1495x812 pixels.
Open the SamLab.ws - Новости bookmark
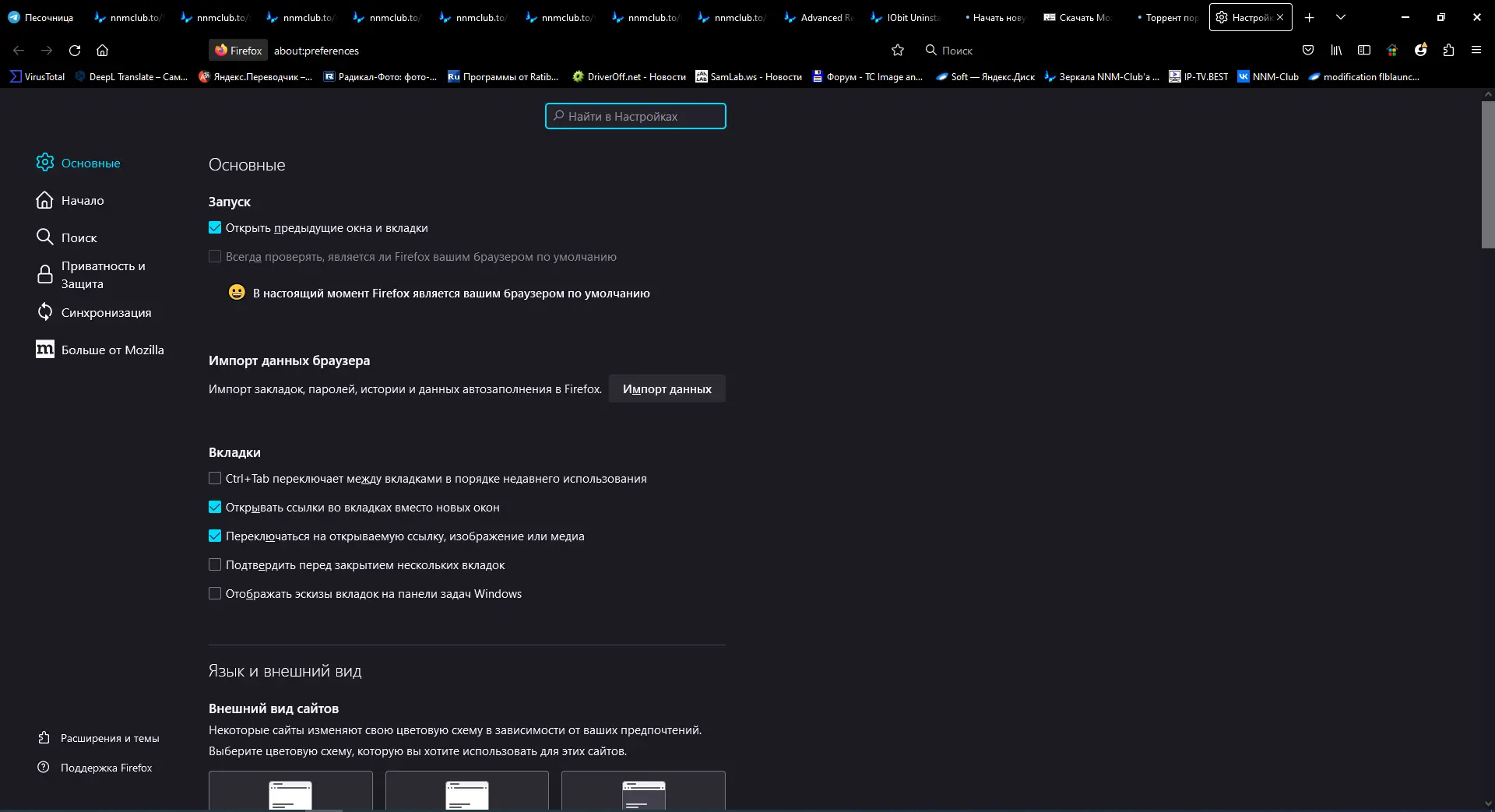tap(749, 77)
